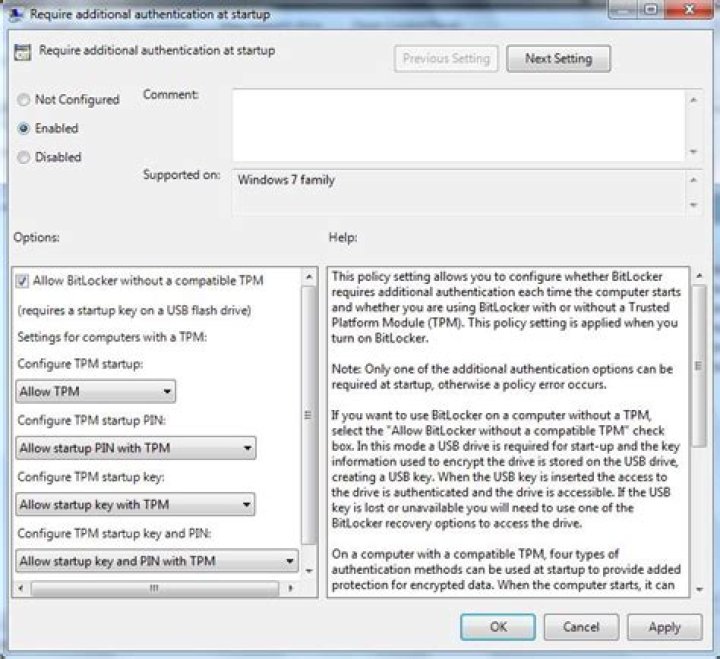Click the 'requires a startup key on a USB' text

coord(134,310)
